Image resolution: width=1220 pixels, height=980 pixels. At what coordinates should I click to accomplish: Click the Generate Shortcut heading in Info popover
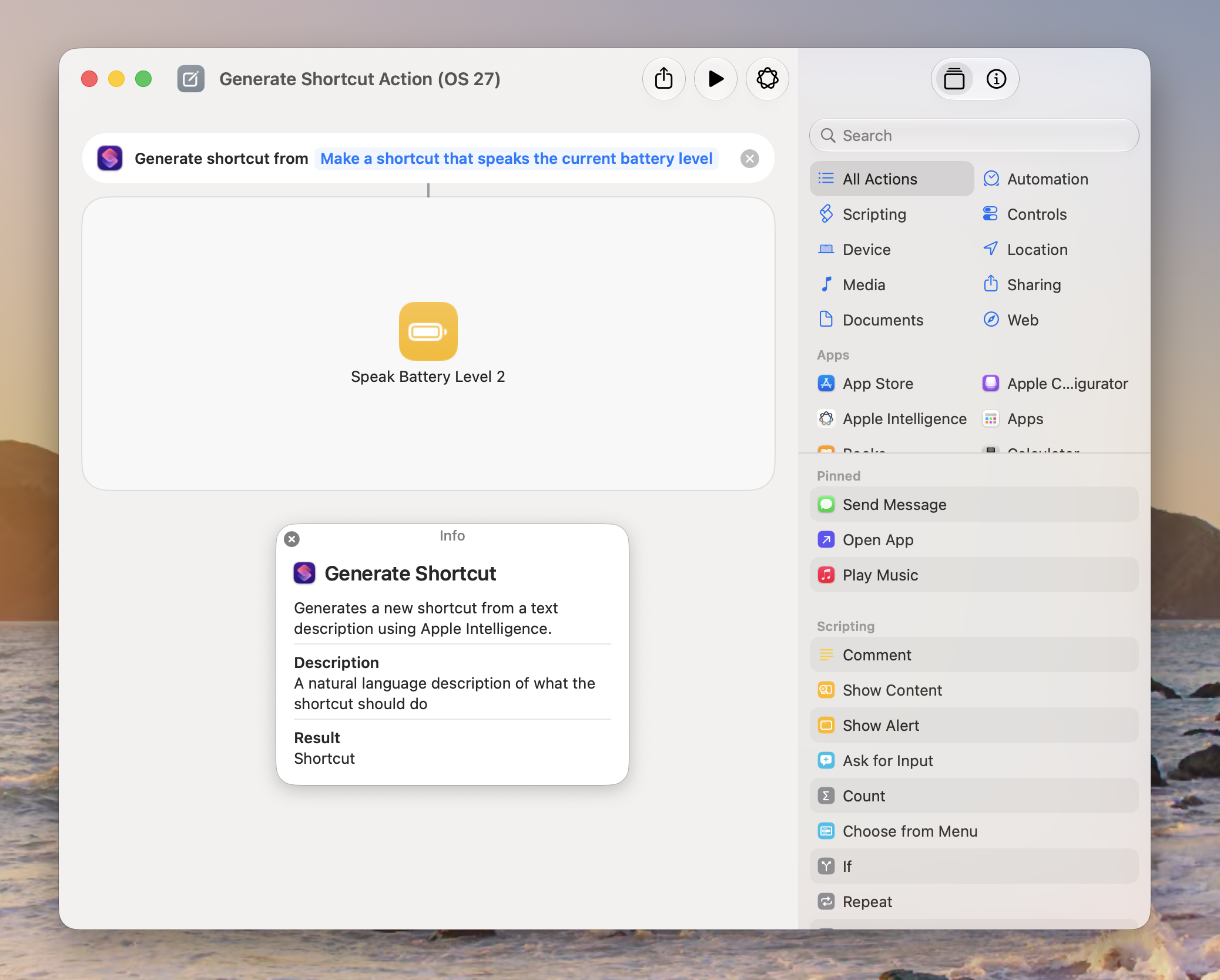410,573
